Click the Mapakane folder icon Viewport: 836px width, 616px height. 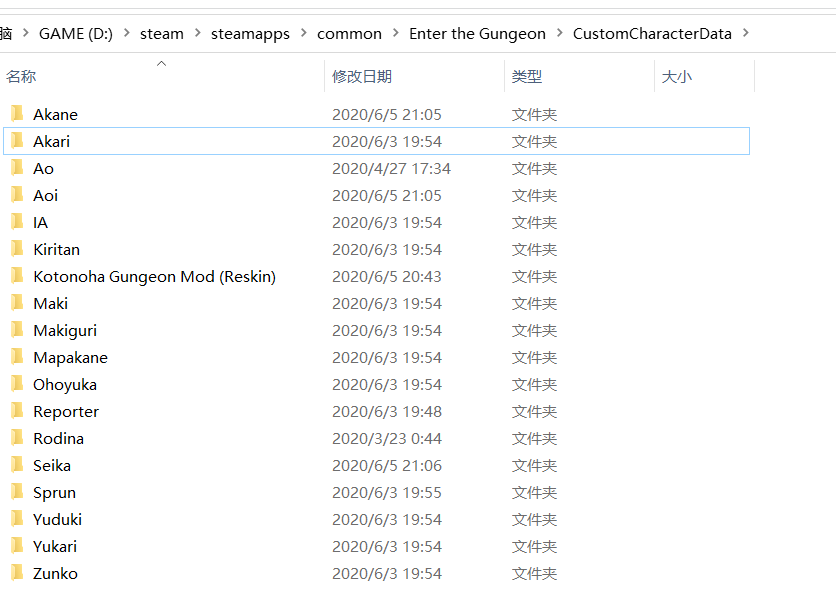click(17, 357)
